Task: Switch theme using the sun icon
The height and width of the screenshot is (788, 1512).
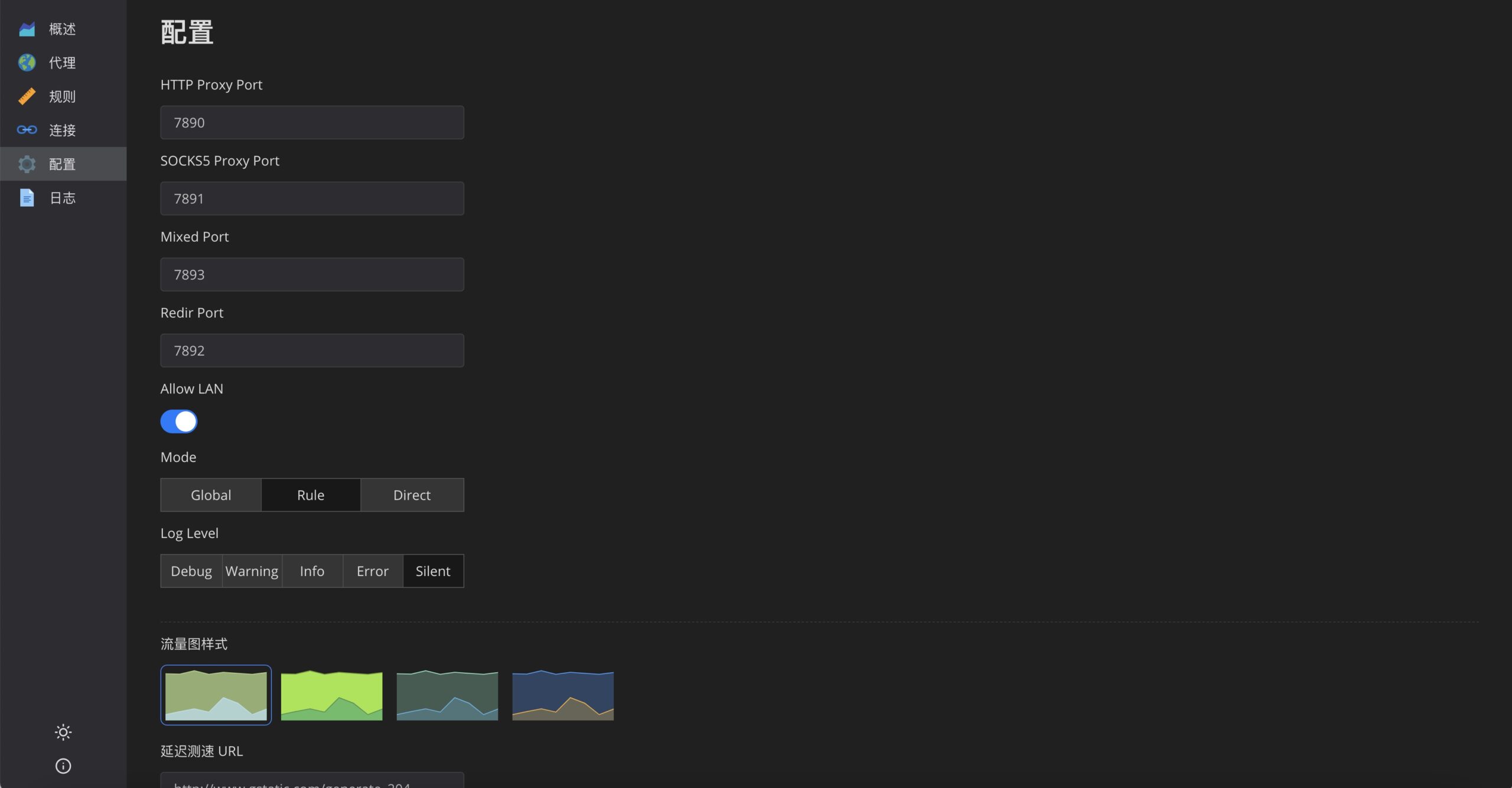Action: (63, 732)
